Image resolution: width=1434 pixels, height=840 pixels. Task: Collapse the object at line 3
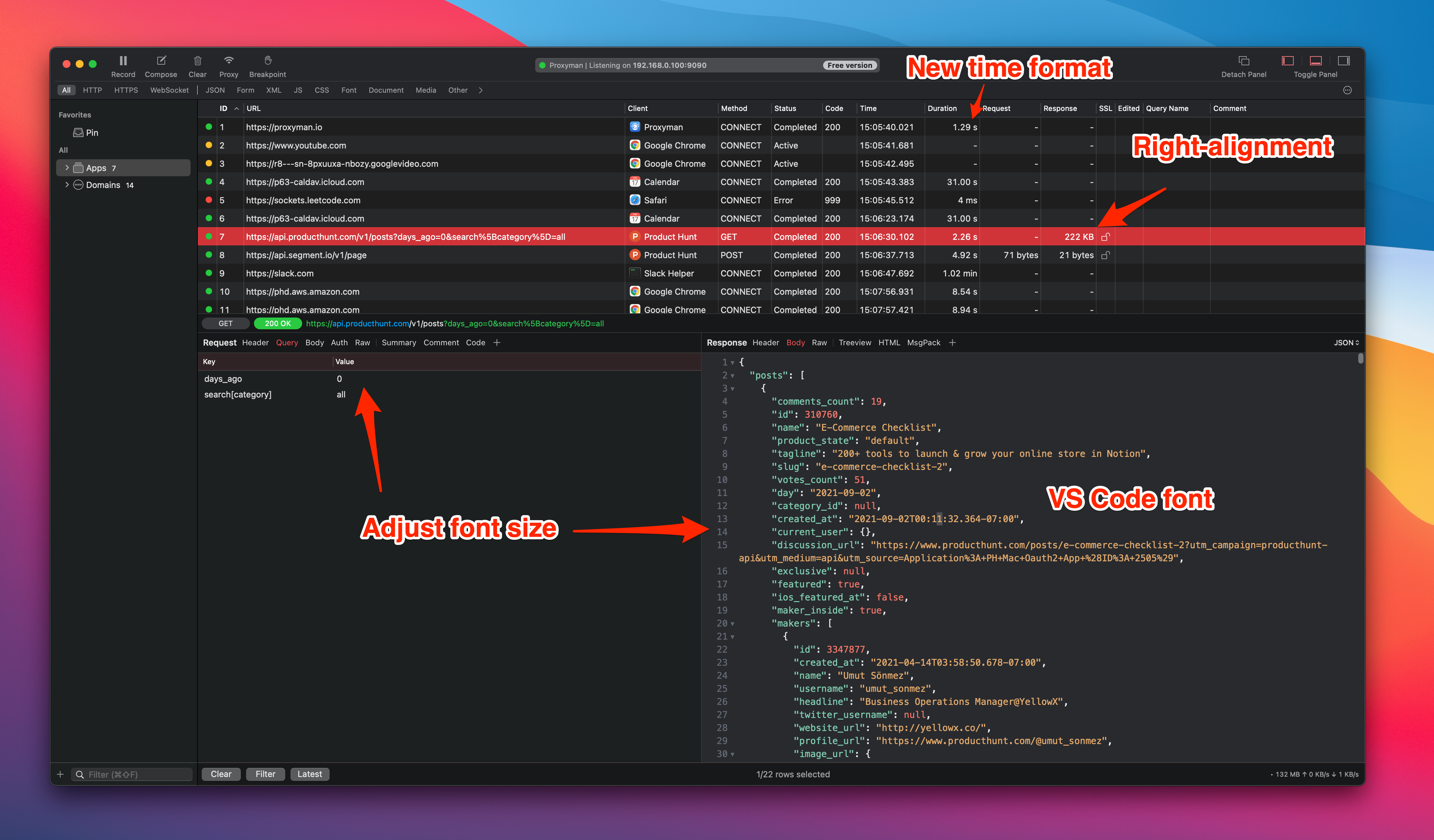(732, 389)
